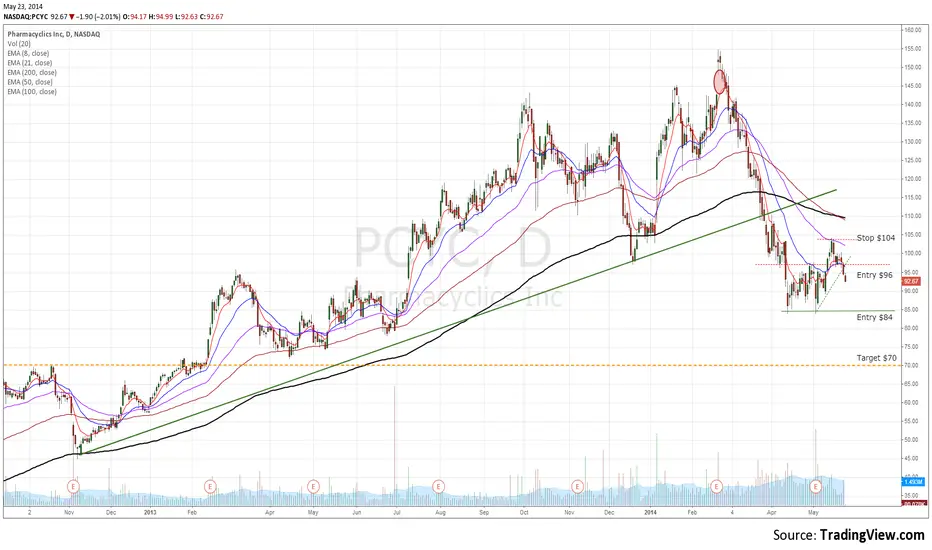Click the blue 1.493M volume tag

[912, 482]
